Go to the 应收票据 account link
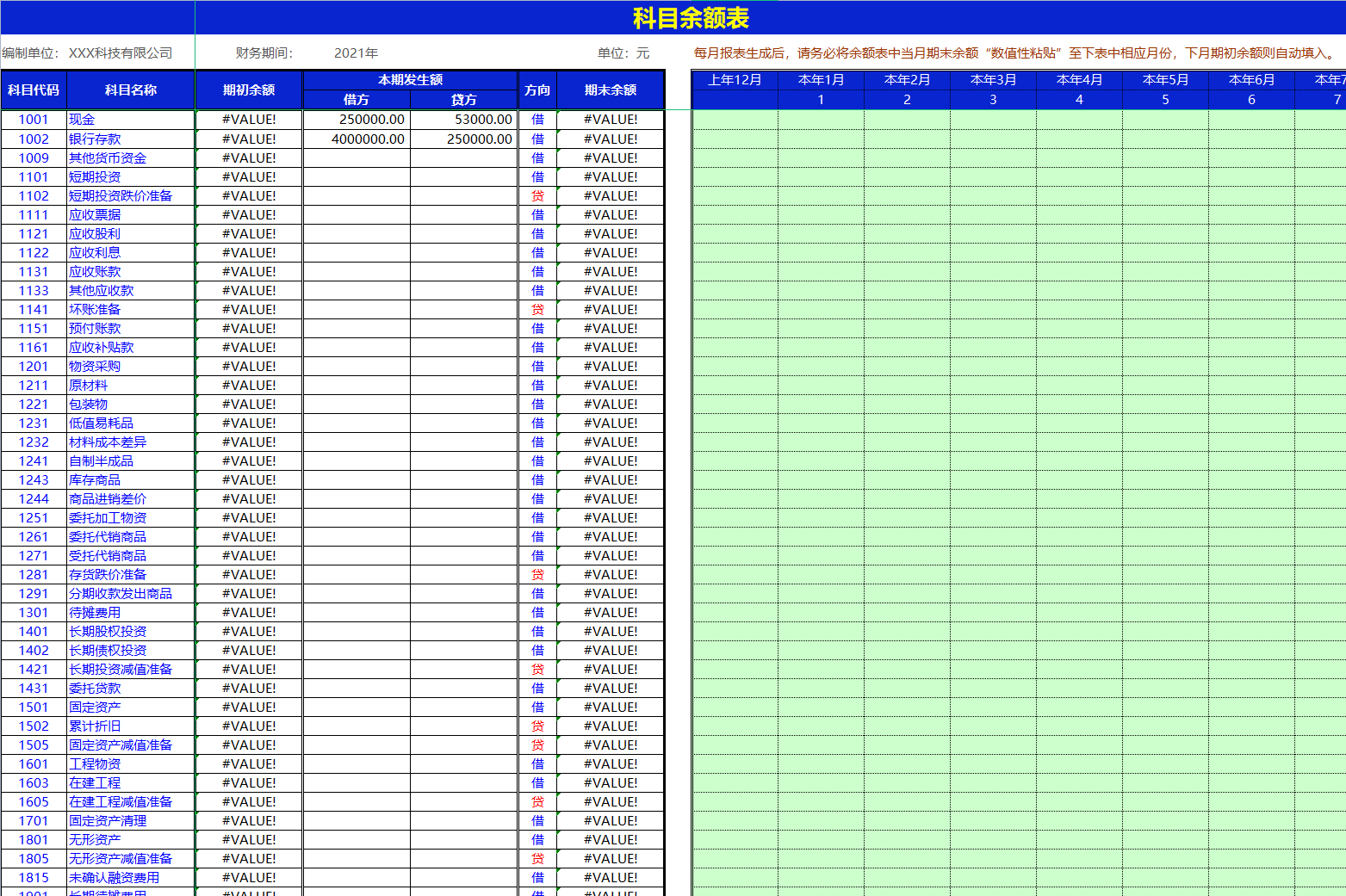This screenshot has width=1346, height=896. (95, 214)
